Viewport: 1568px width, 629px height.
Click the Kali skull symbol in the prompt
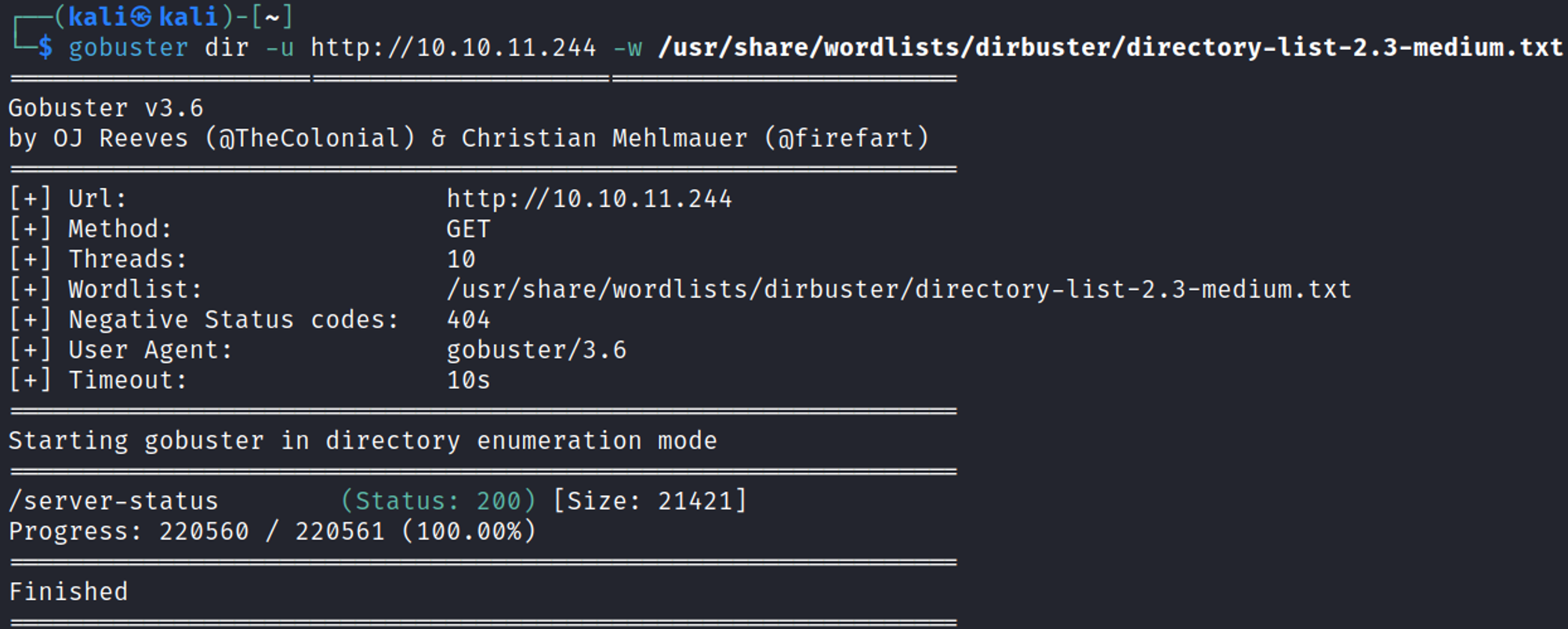(x=141, y=16)
